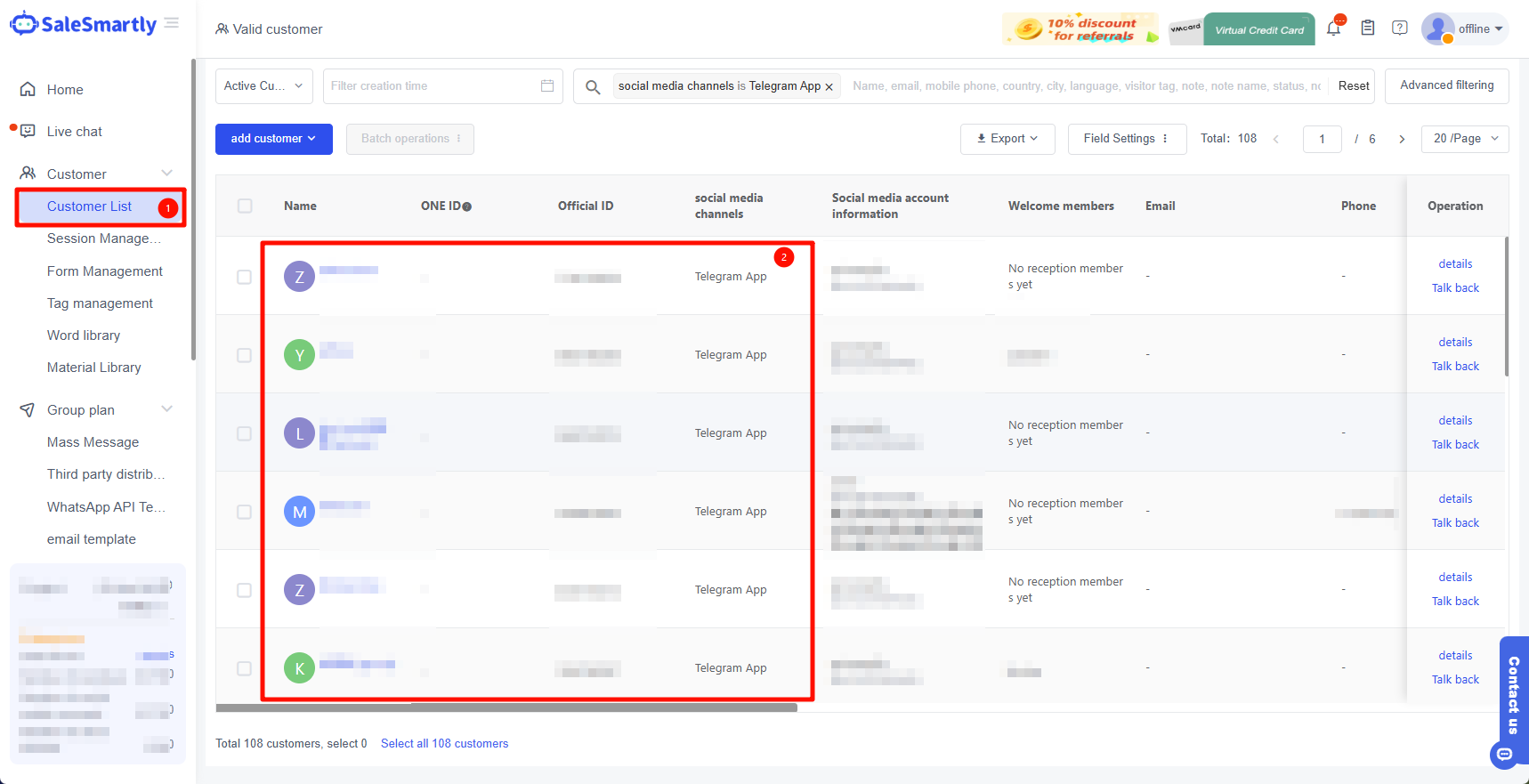Viewport: 1529px width, 784px height.
Task: Click the horizontal table scrollbar
Action: [x=506, y=708]
